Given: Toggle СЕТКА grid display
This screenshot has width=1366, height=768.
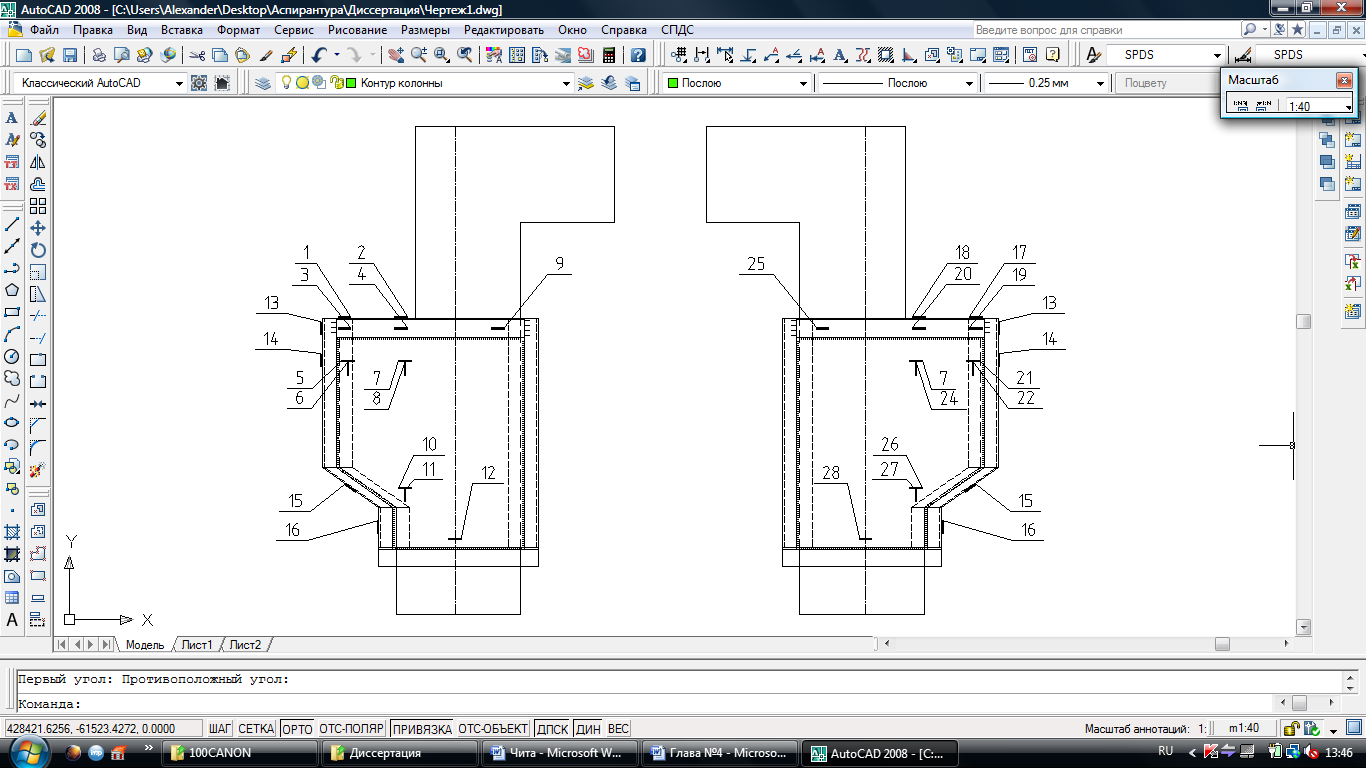Looking at the screenshot, I should click(256, 729).
